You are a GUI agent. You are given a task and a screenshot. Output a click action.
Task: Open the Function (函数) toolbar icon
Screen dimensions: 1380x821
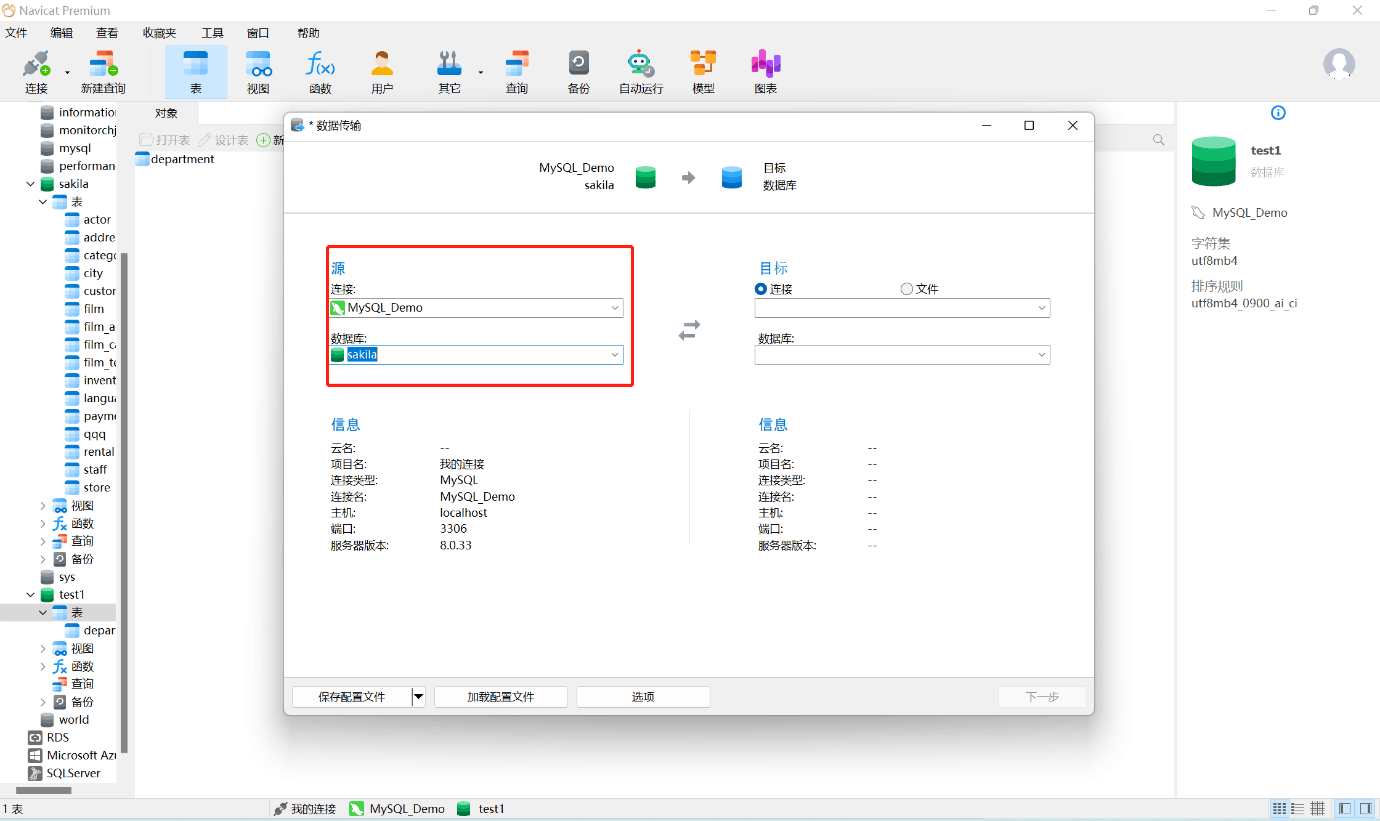tap(320, 72)
